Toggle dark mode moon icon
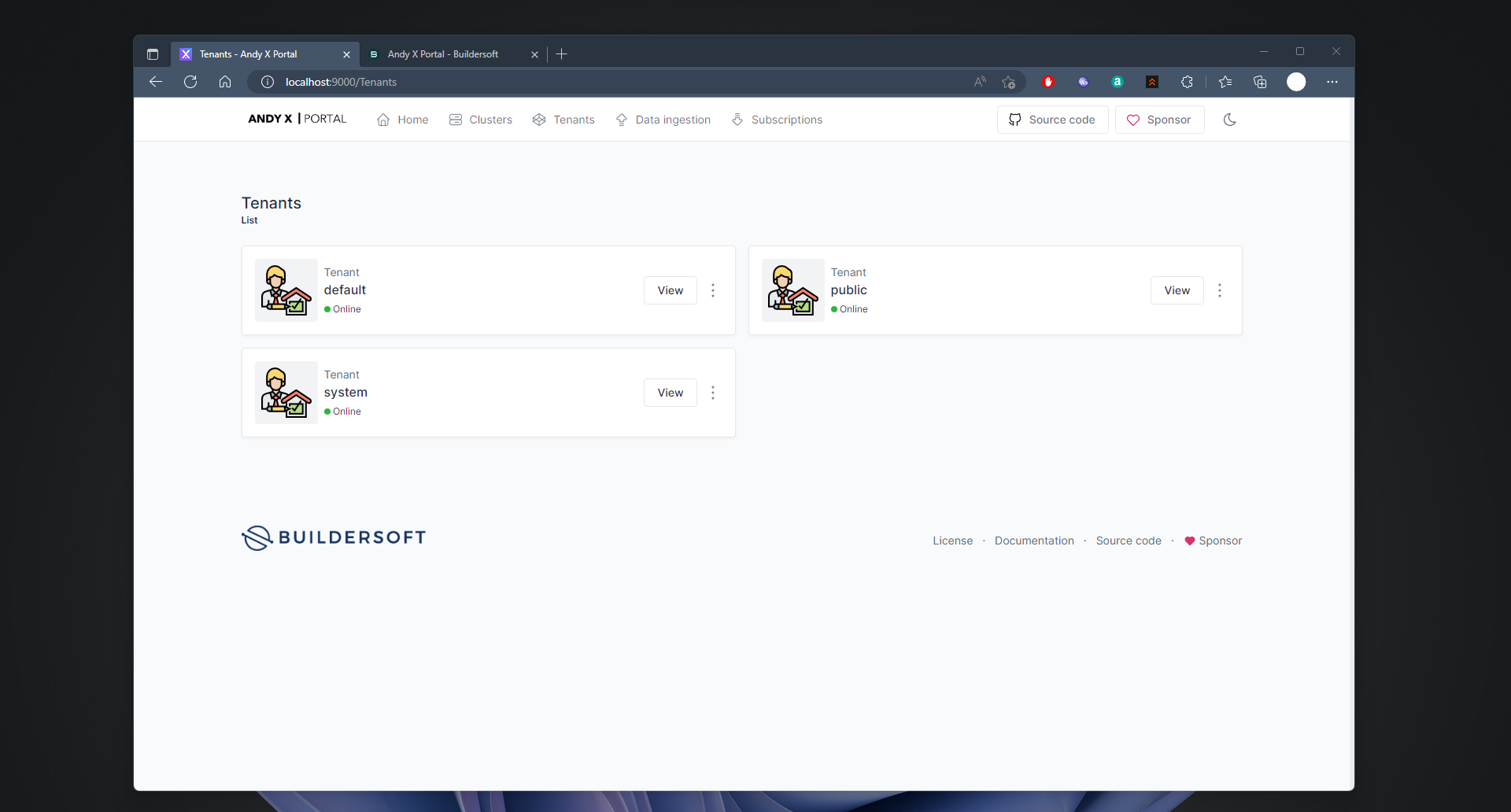1511x812 pixels. [x=1230, y=120]
